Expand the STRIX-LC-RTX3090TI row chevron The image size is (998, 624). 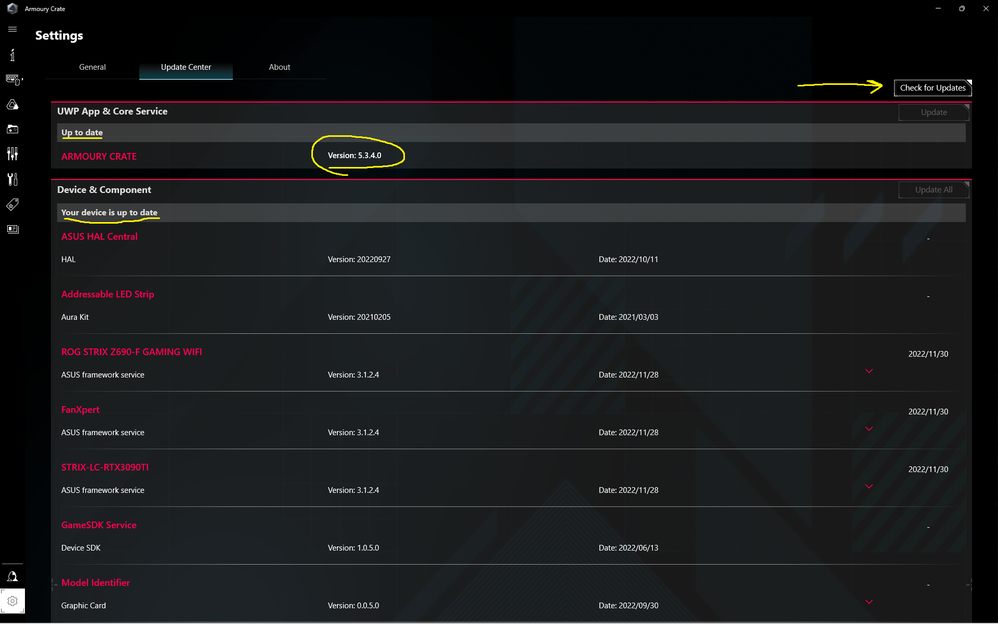(x=869, y=486)
